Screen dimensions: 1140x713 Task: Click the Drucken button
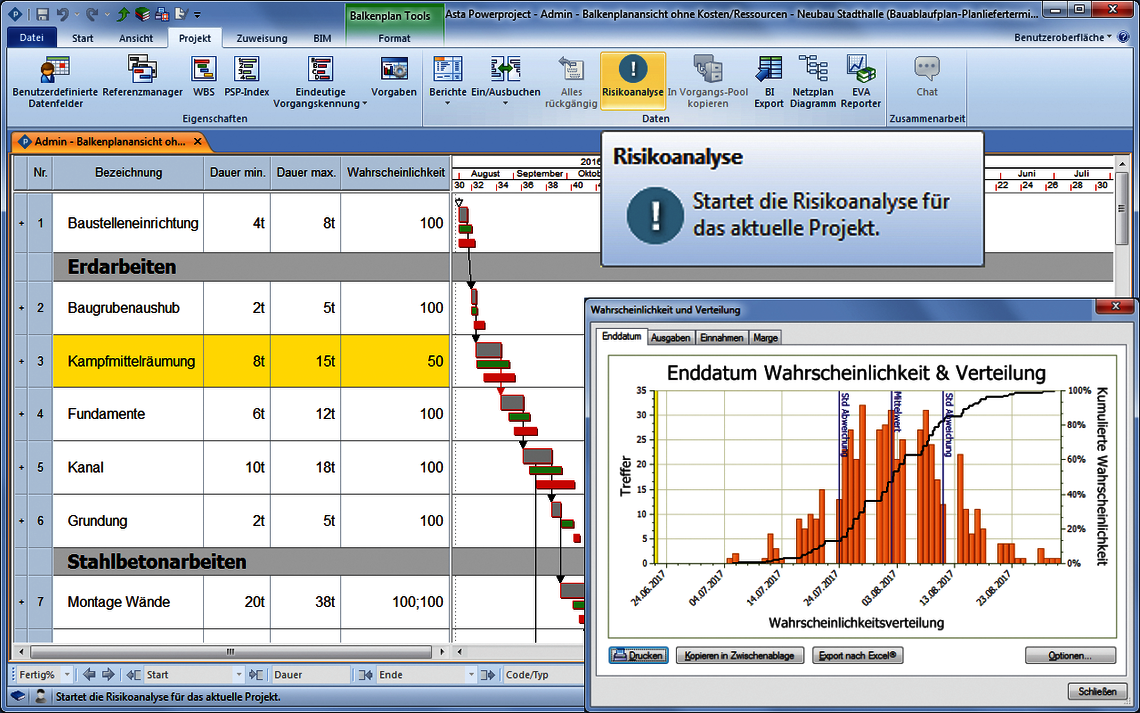[x=638, y=655]
